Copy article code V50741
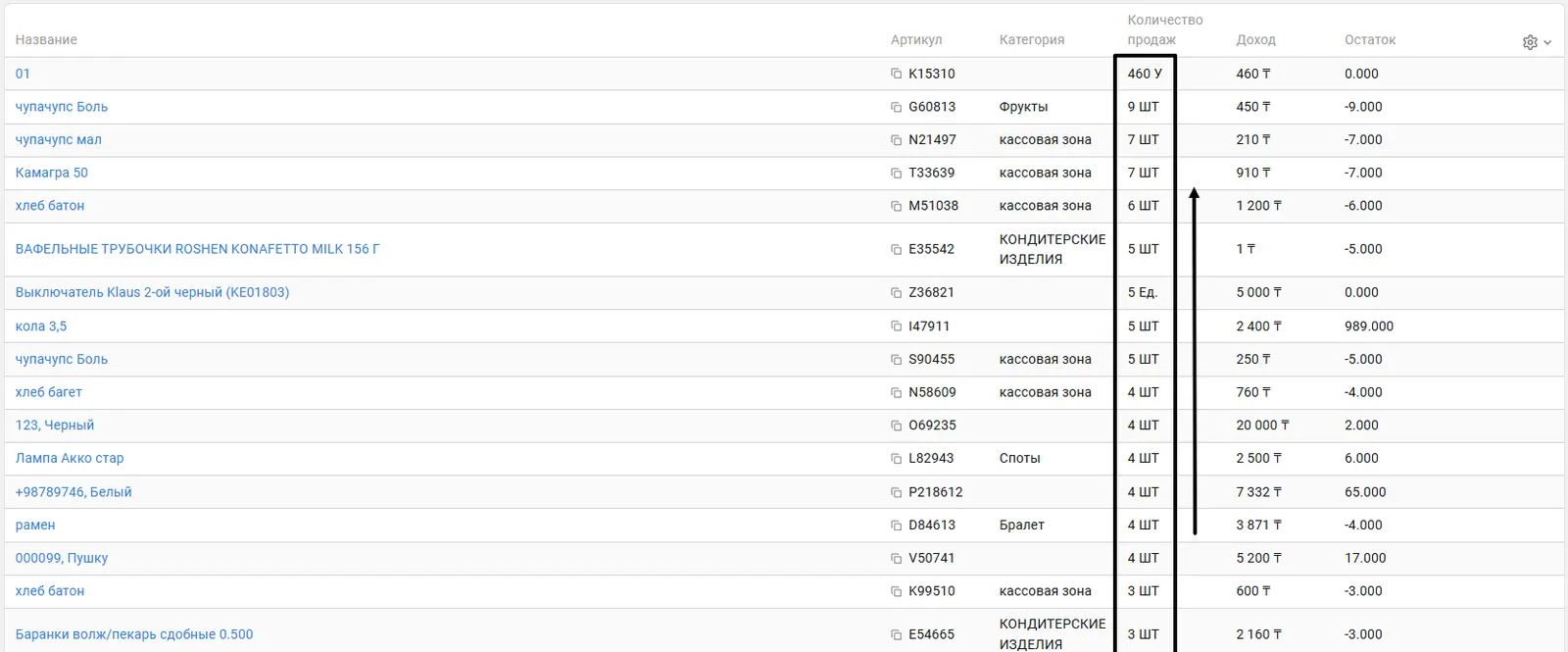1568x652 pixels. click(896, 559)
